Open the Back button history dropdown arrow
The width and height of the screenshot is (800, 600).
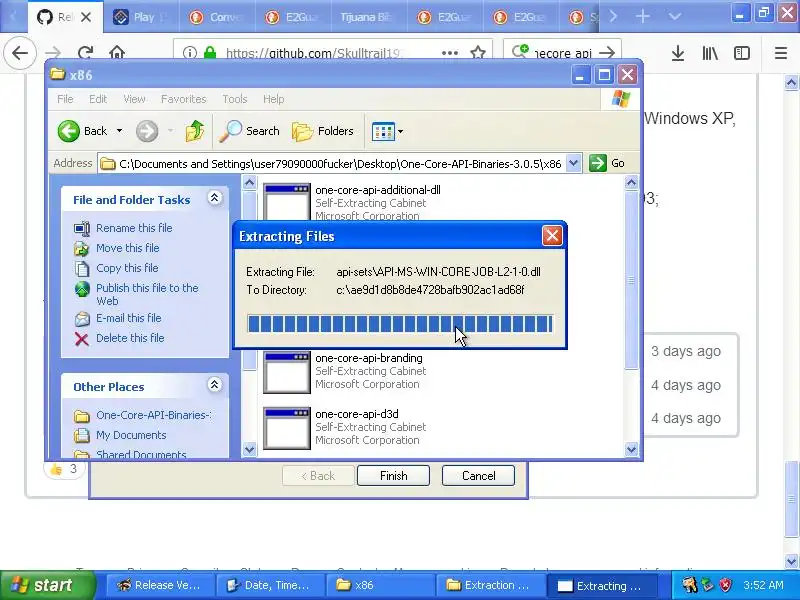(x=119, y=131)
